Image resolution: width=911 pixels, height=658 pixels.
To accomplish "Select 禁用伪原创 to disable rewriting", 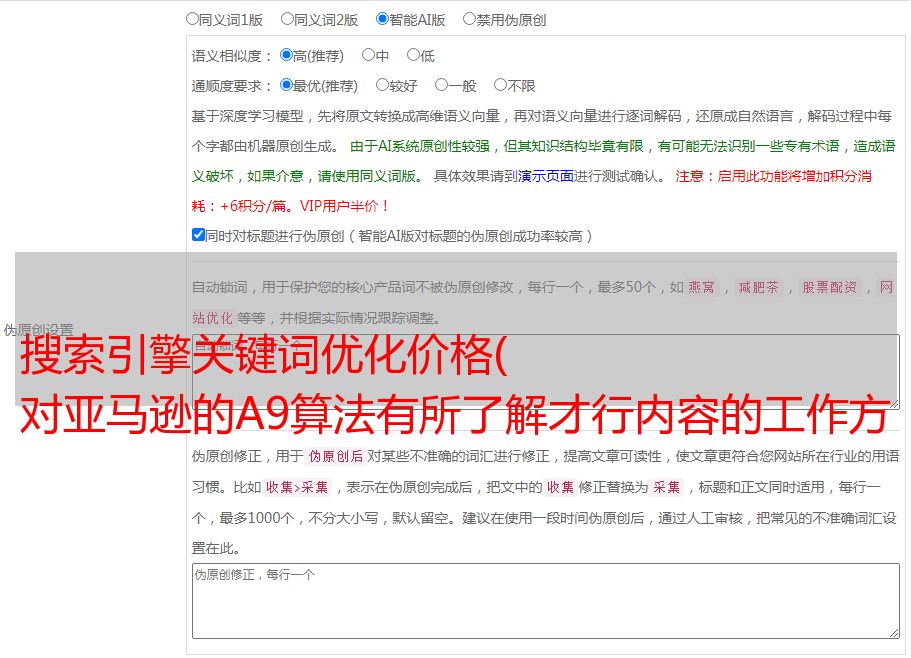I will 469,19.
